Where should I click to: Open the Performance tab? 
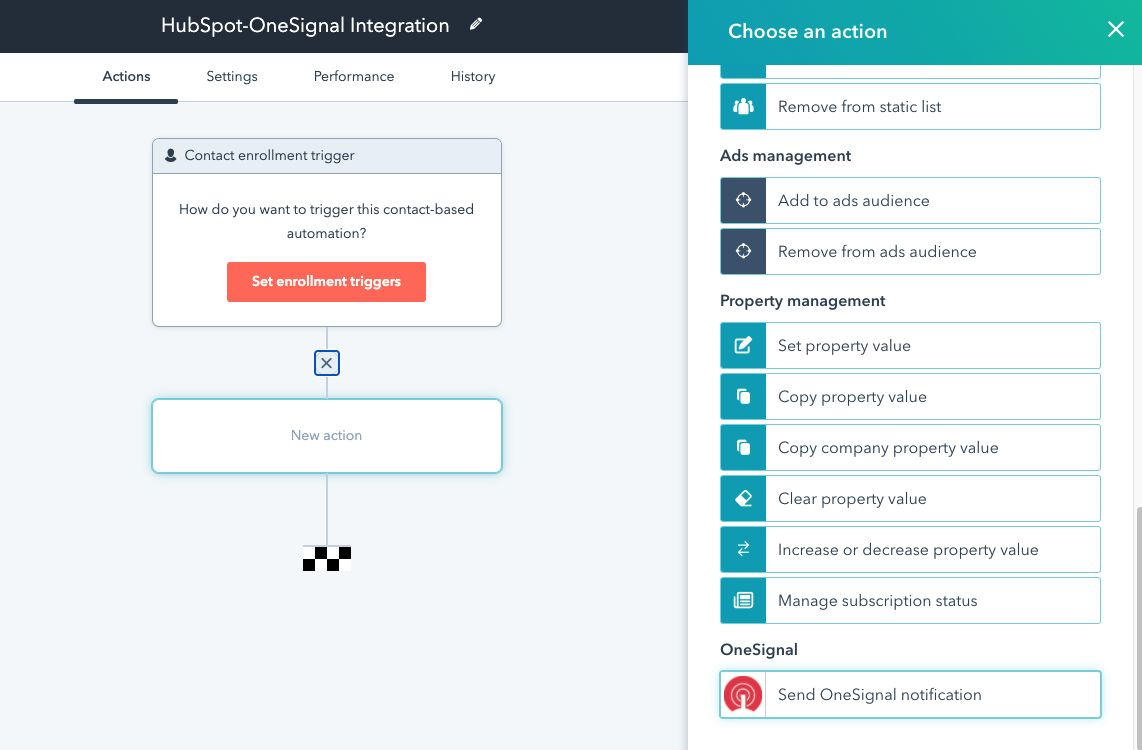click(354, 76)
